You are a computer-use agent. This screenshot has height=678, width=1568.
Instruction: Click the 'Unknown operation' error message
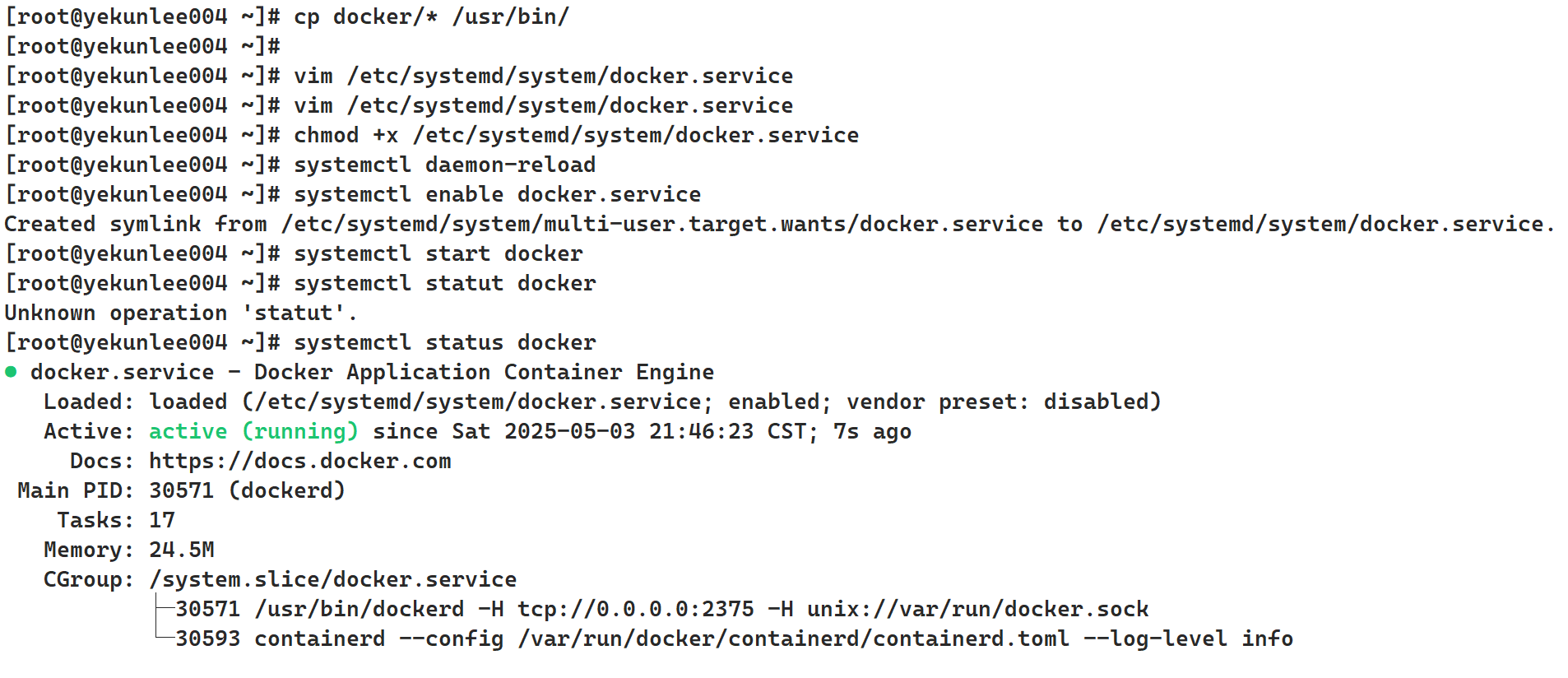coord(181,313)
